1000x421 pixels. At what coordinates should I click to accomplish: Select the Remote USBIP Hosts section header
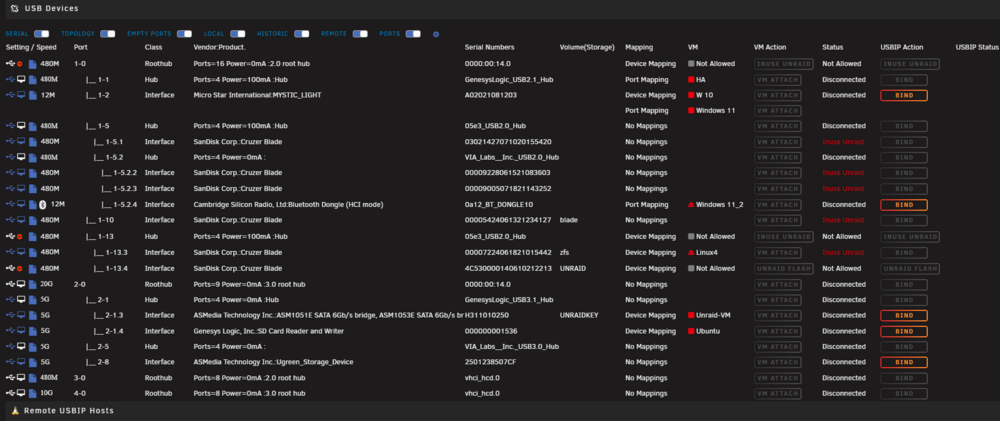[69, 411]
